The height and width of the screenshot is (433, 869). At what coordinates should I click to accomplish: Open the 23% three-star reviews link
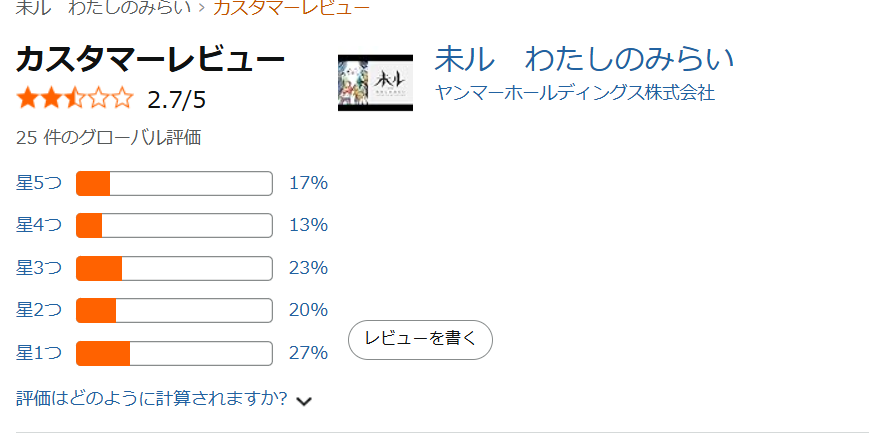(x=308, y=268)
